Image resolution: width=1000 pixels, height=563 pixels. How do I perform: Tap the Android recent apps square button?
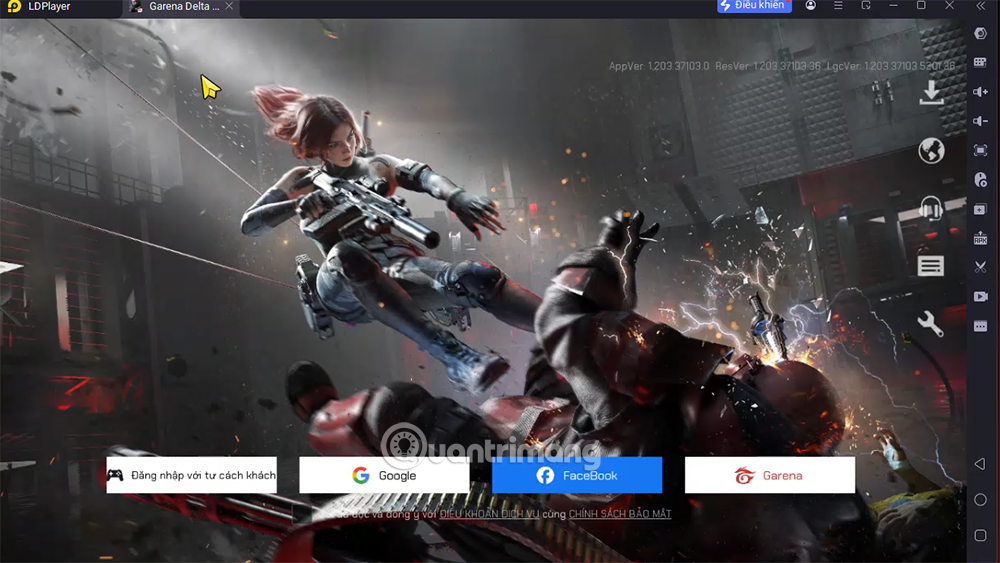click(x=980, y=535)
